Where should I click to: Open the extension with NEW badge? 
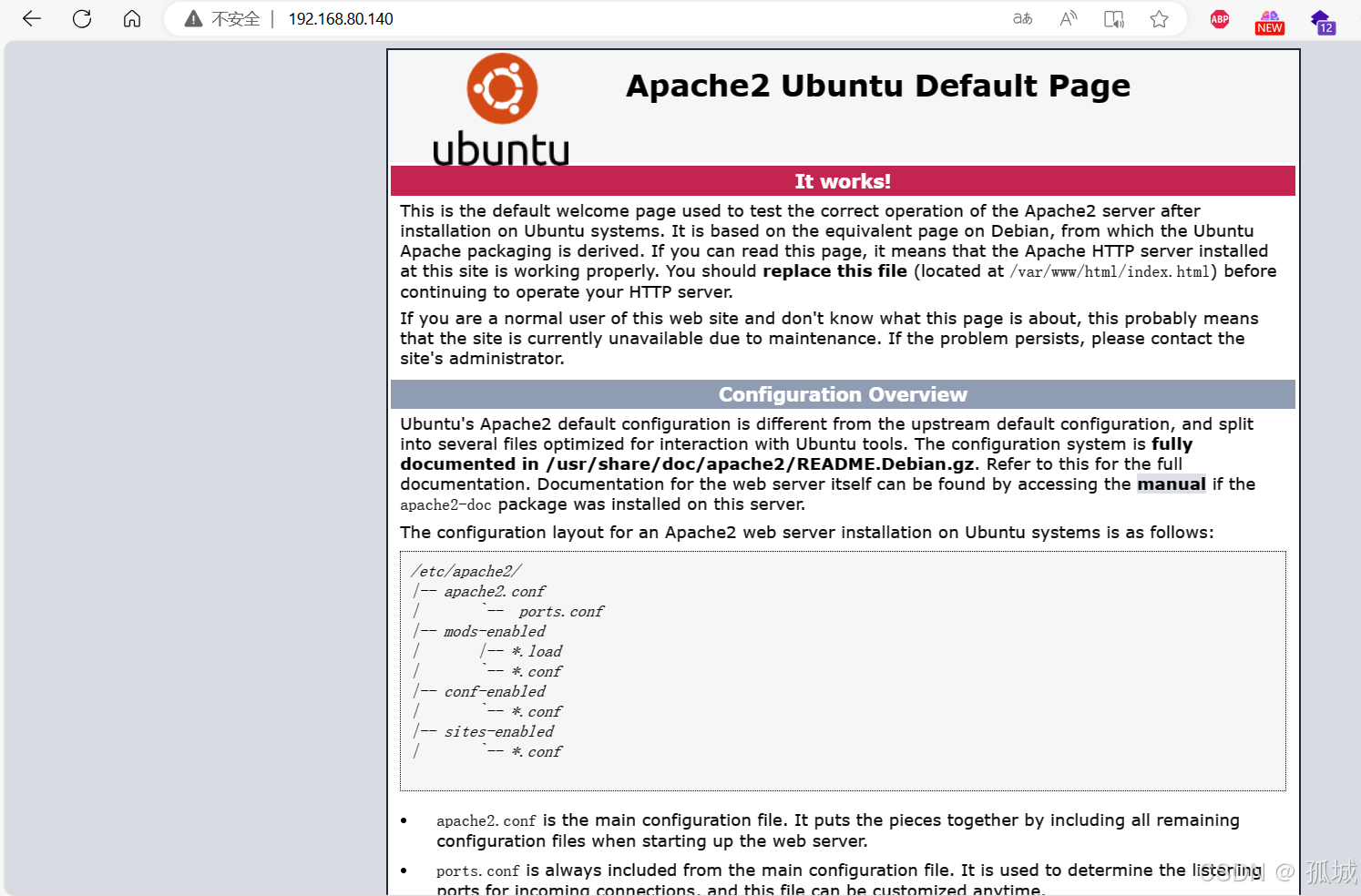click(1269, 22)
